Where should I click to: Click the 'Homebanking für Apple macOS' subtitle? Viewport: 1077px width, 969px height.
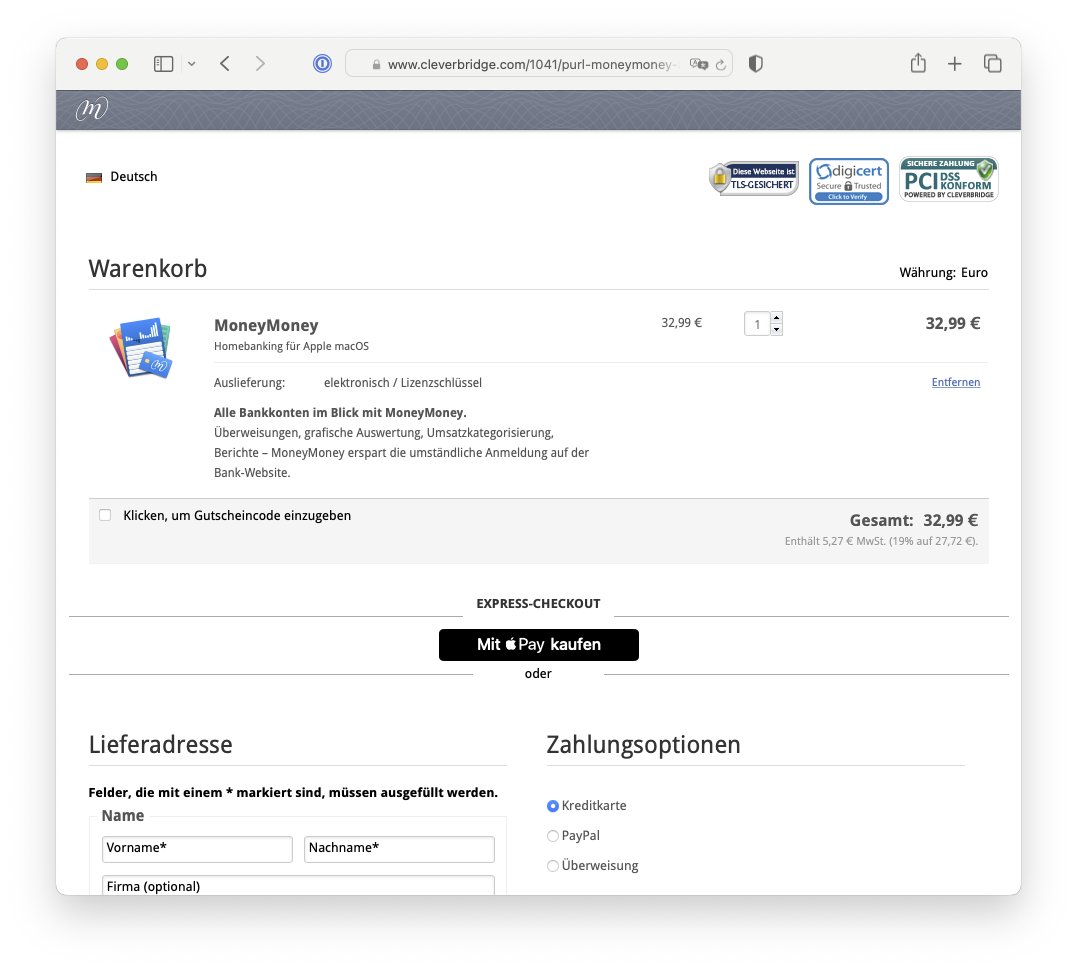click(x=291, y=346)
